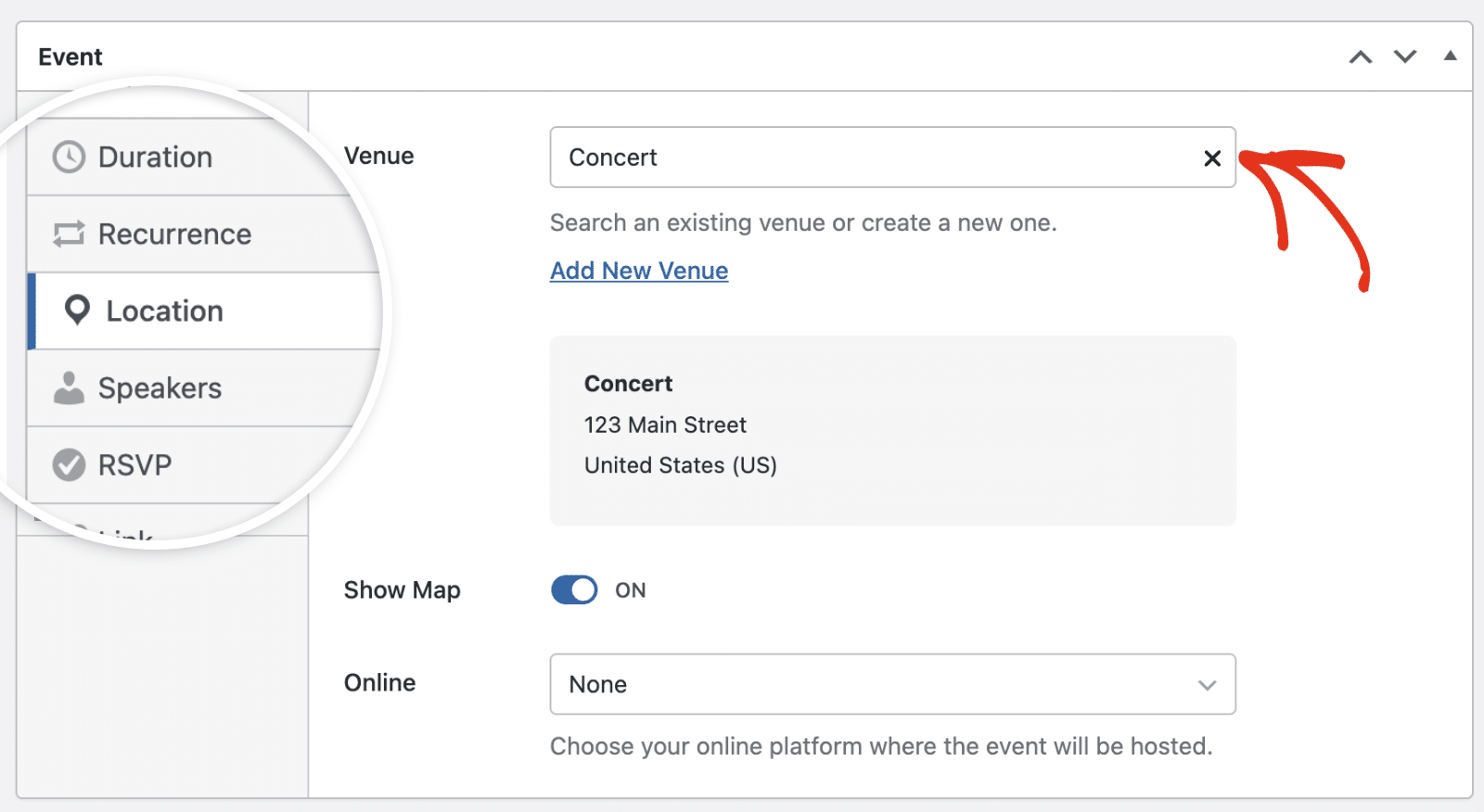This screenshot has width=1484, height=812.
Task: Click the Online field label
Action: coord(379,682)
